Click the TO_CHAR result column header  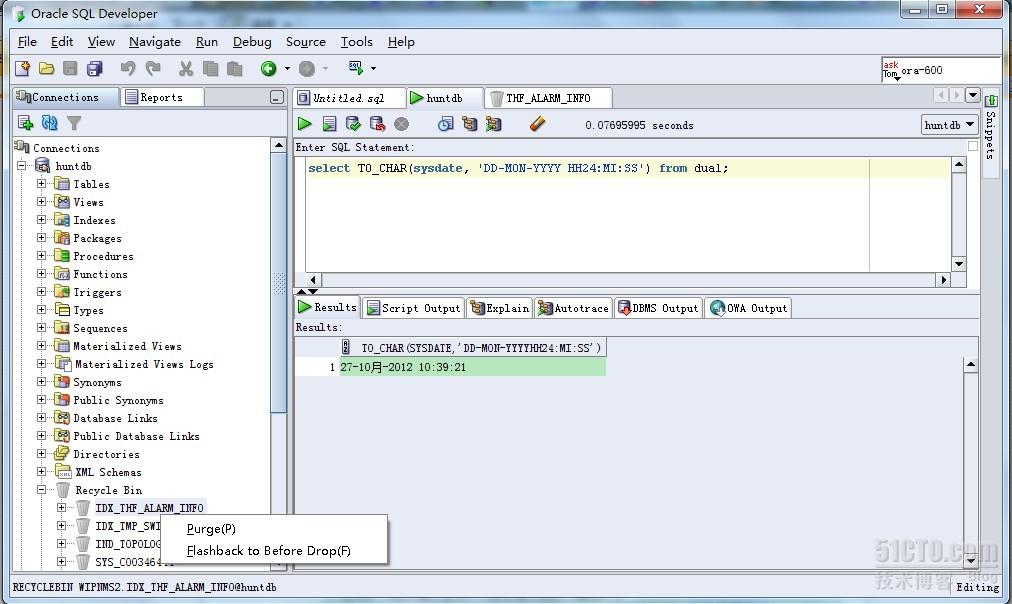point(472,348)
